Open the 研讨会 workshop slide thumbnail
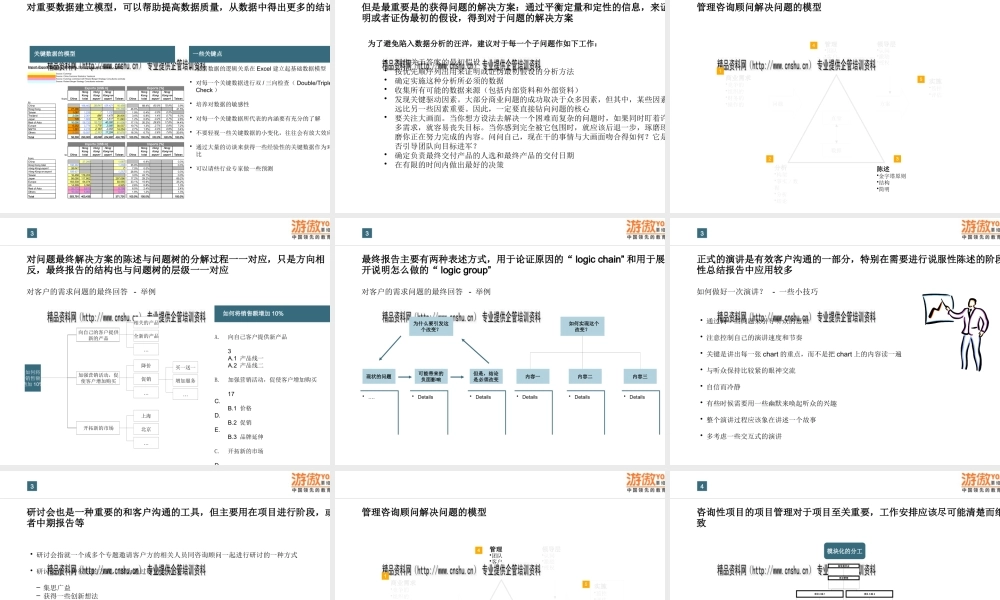 tap(165, 536)
